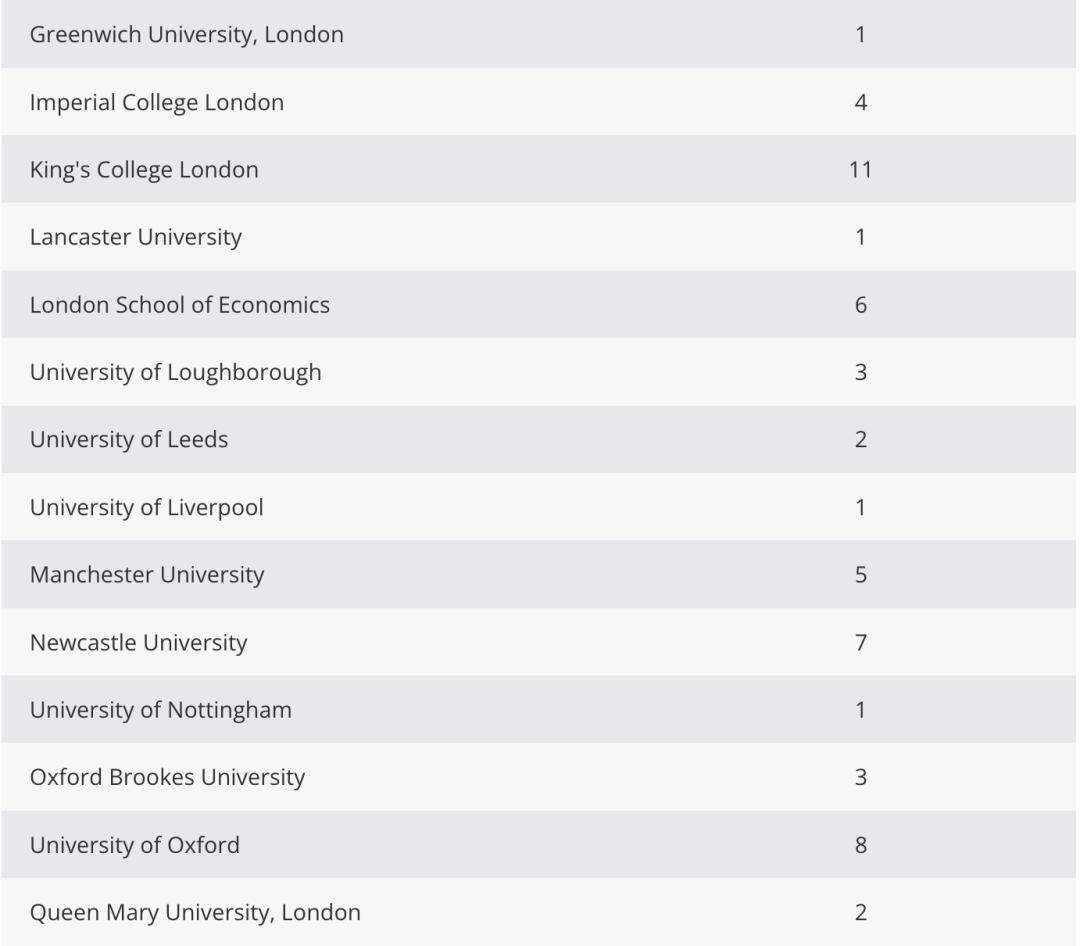
Task: Click the University of Leeds row
Action: [x=128, y=439]
